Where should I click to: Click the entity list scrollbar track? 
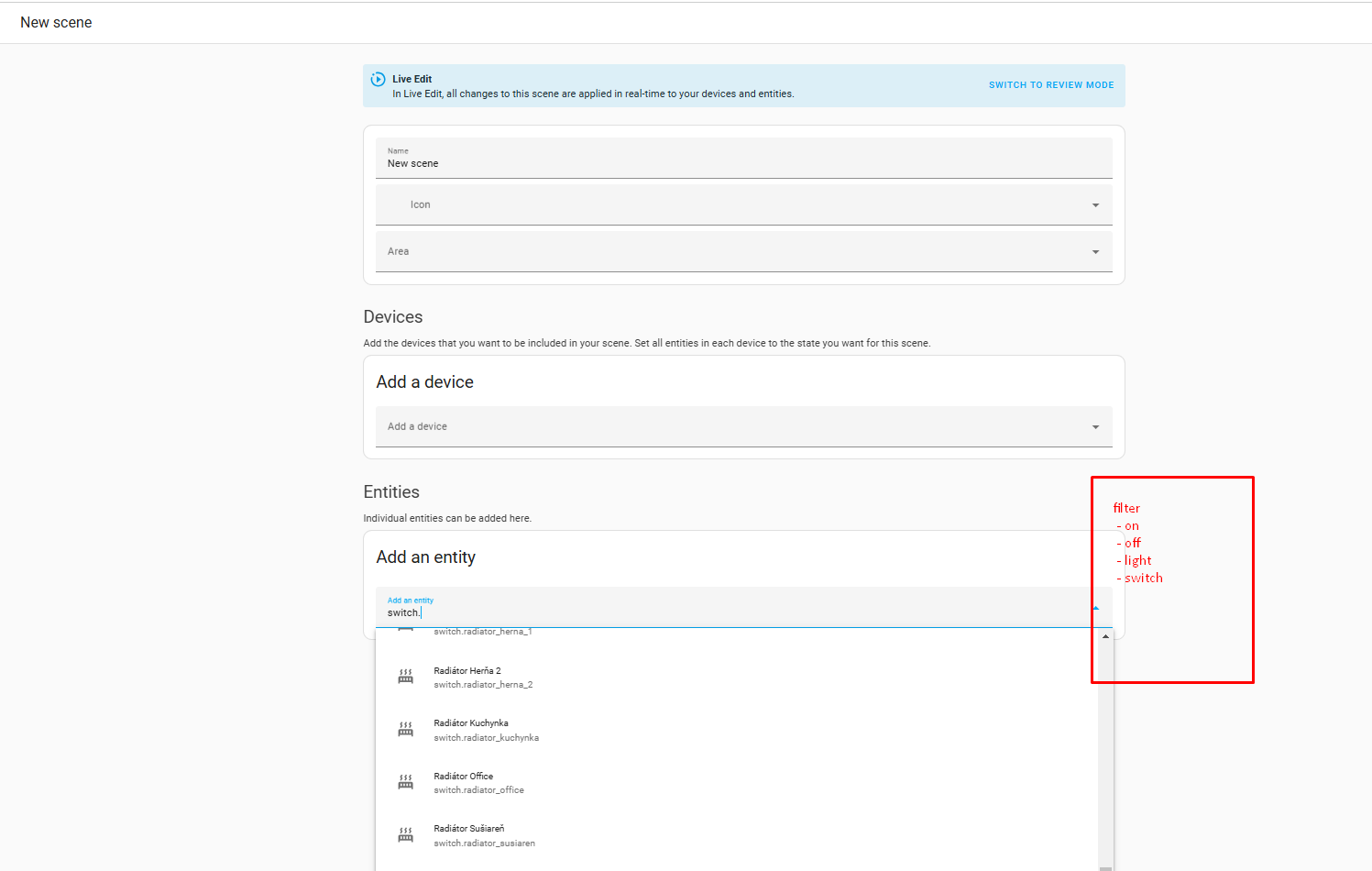tap(1105, 752)
